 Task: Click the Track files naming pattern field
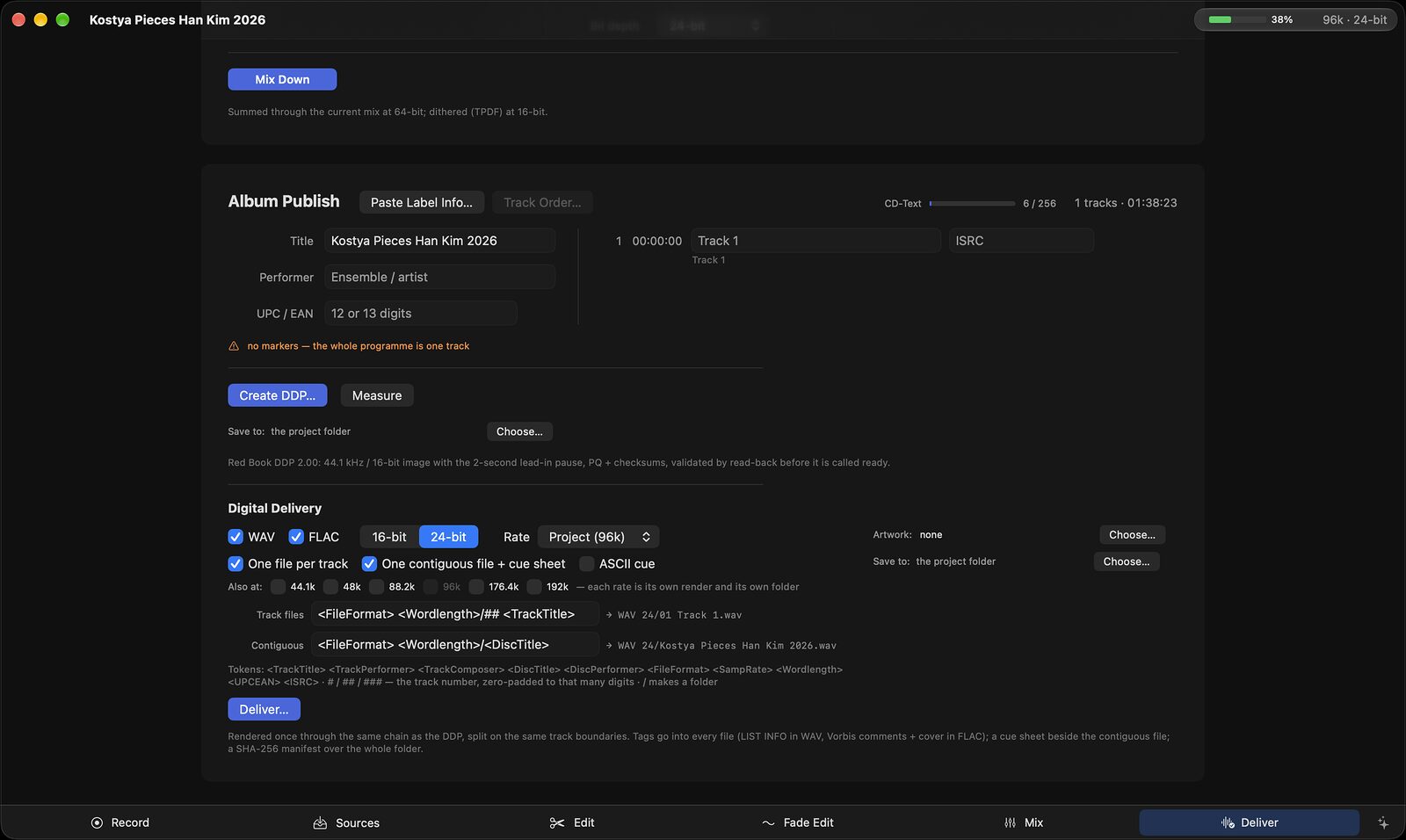coord(455,614)
